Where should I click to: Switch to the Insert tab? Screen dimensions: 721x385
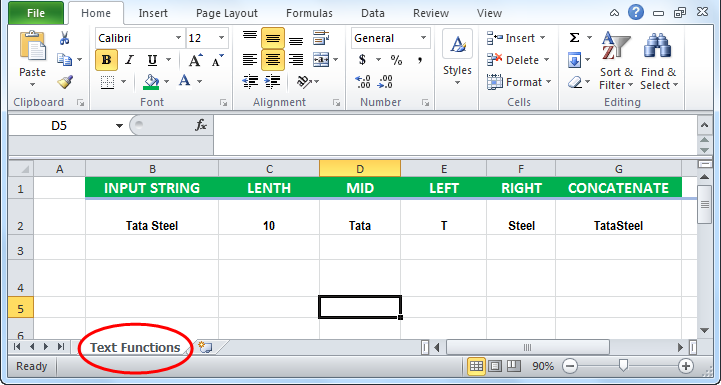pyautogui.click(x=153, y=13)
